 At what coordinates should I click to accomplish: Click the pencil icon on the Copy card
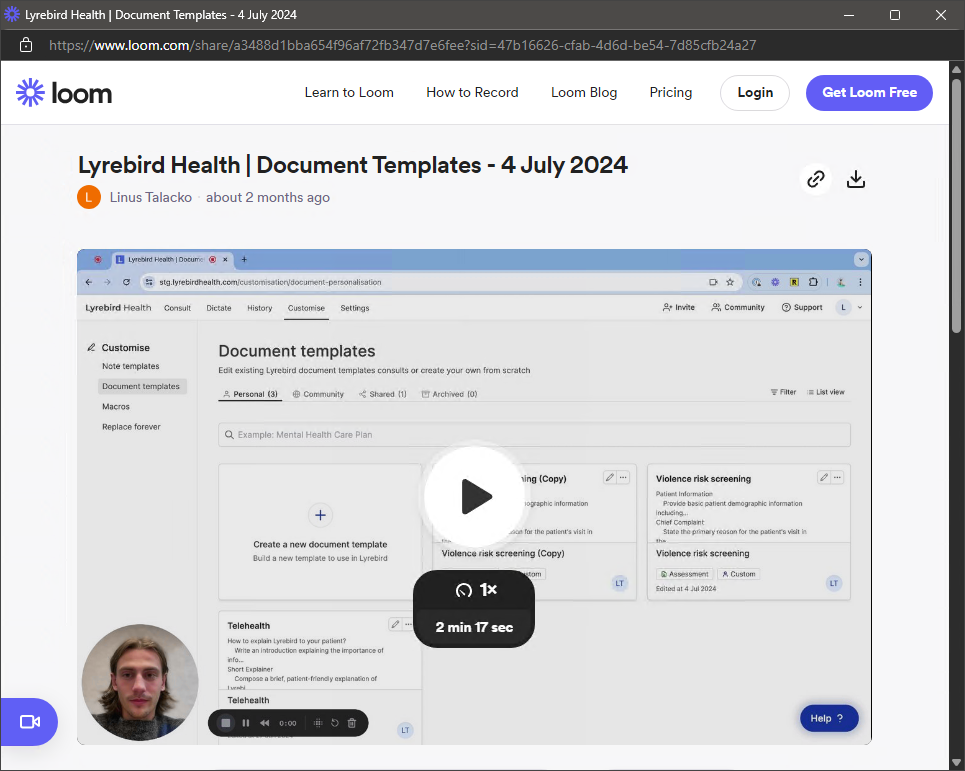tap(609, 477)
